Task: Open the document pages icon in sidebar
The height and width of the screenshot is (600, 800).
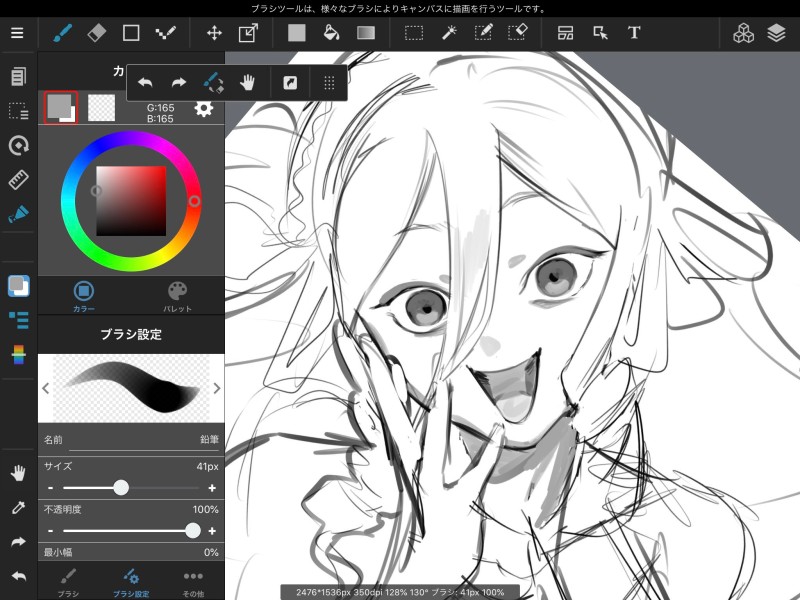Action: pos(18,77)
